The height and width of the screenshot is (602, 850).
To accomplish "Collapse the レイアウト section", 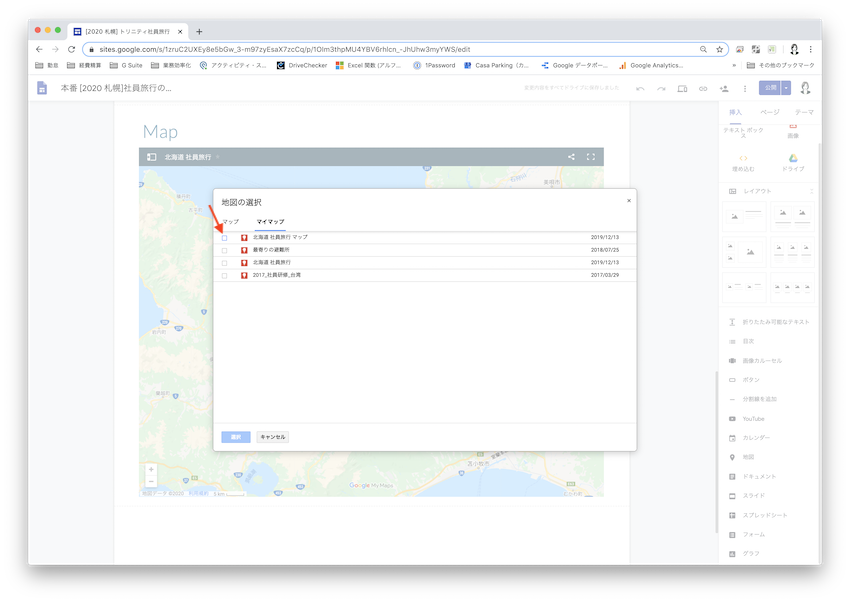I will coord(812,191).
